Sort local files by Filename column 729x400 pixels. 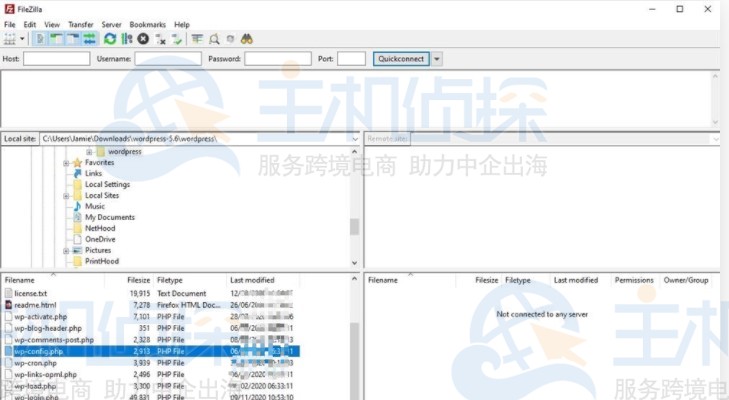tap(53, 280)
